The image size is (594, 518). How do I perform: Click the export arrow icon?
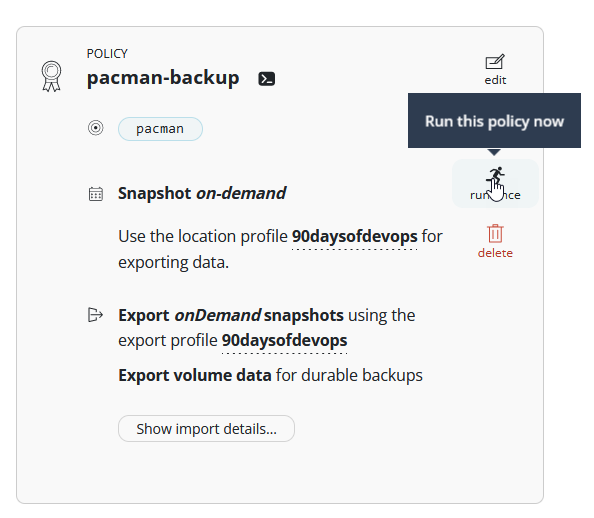(95, 315)
